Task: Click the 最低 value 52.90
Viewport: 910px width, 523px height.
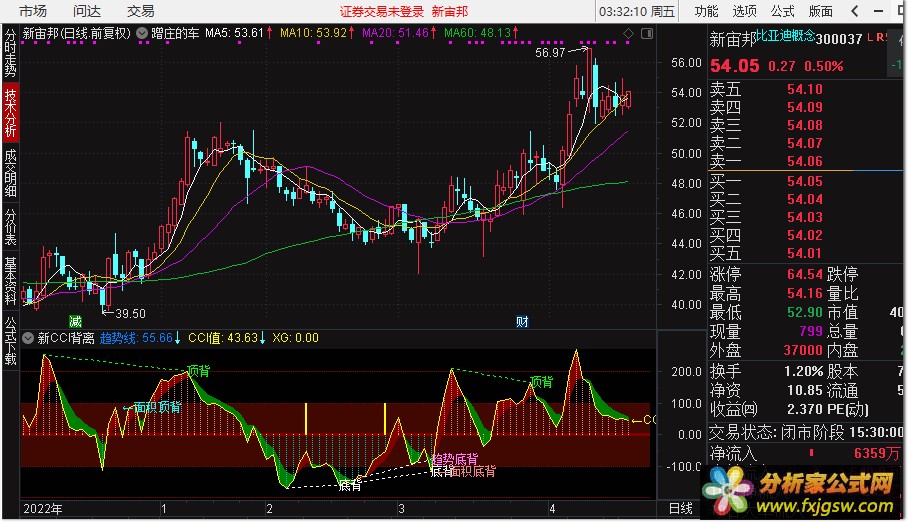Action: pyautogui.click(x=804, y=312)
